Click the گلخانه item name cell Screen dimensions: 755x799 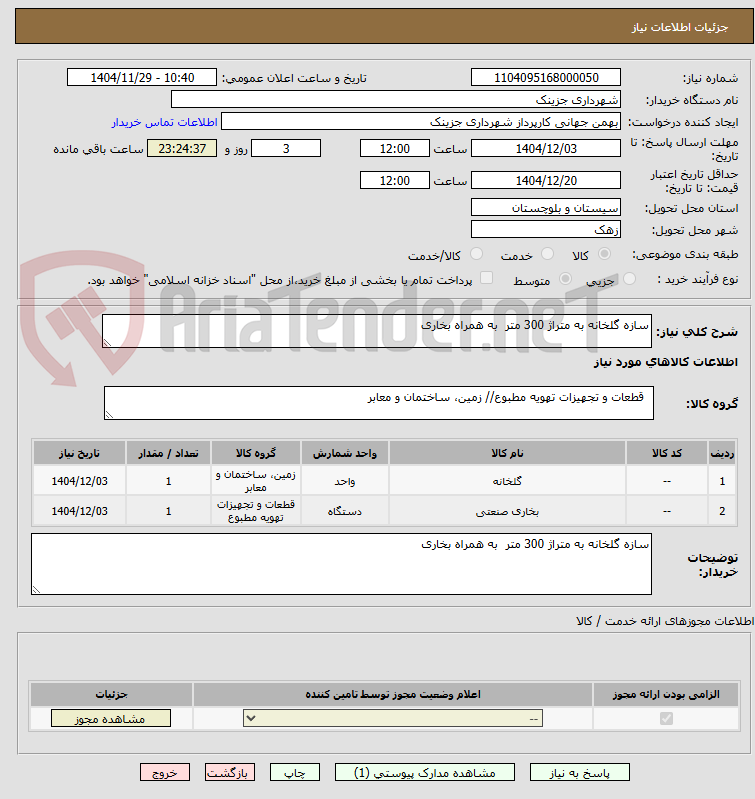point(507,481)
